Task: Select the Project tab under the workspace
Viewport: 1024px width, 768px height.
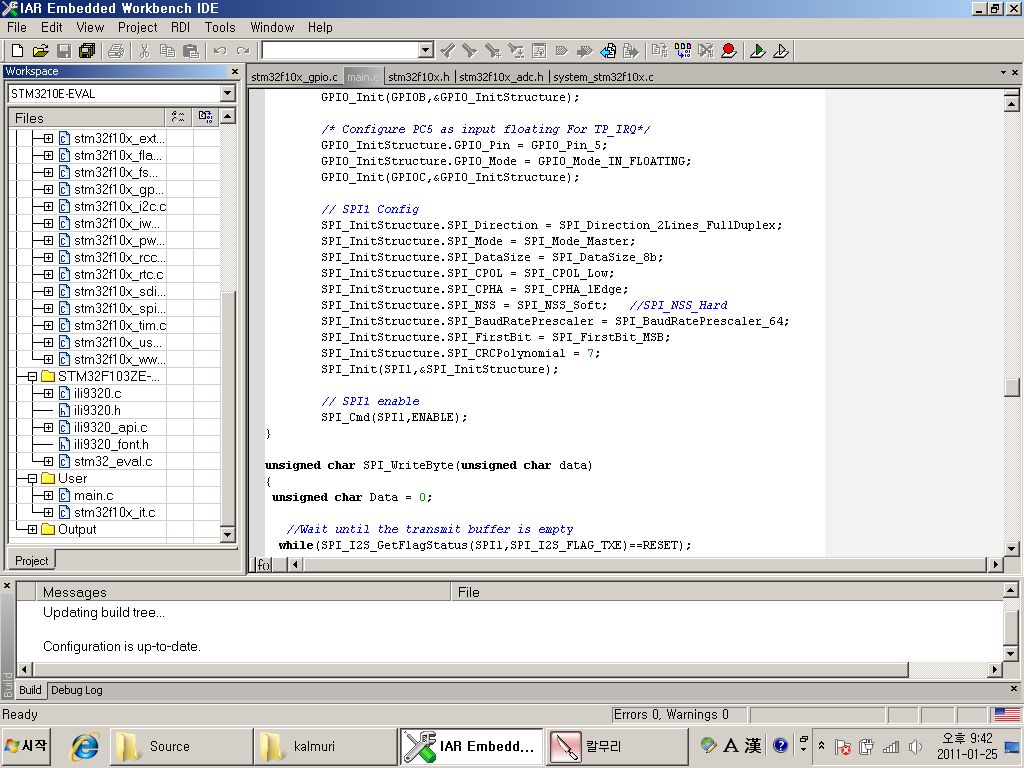Action: (x=31, y=560)
